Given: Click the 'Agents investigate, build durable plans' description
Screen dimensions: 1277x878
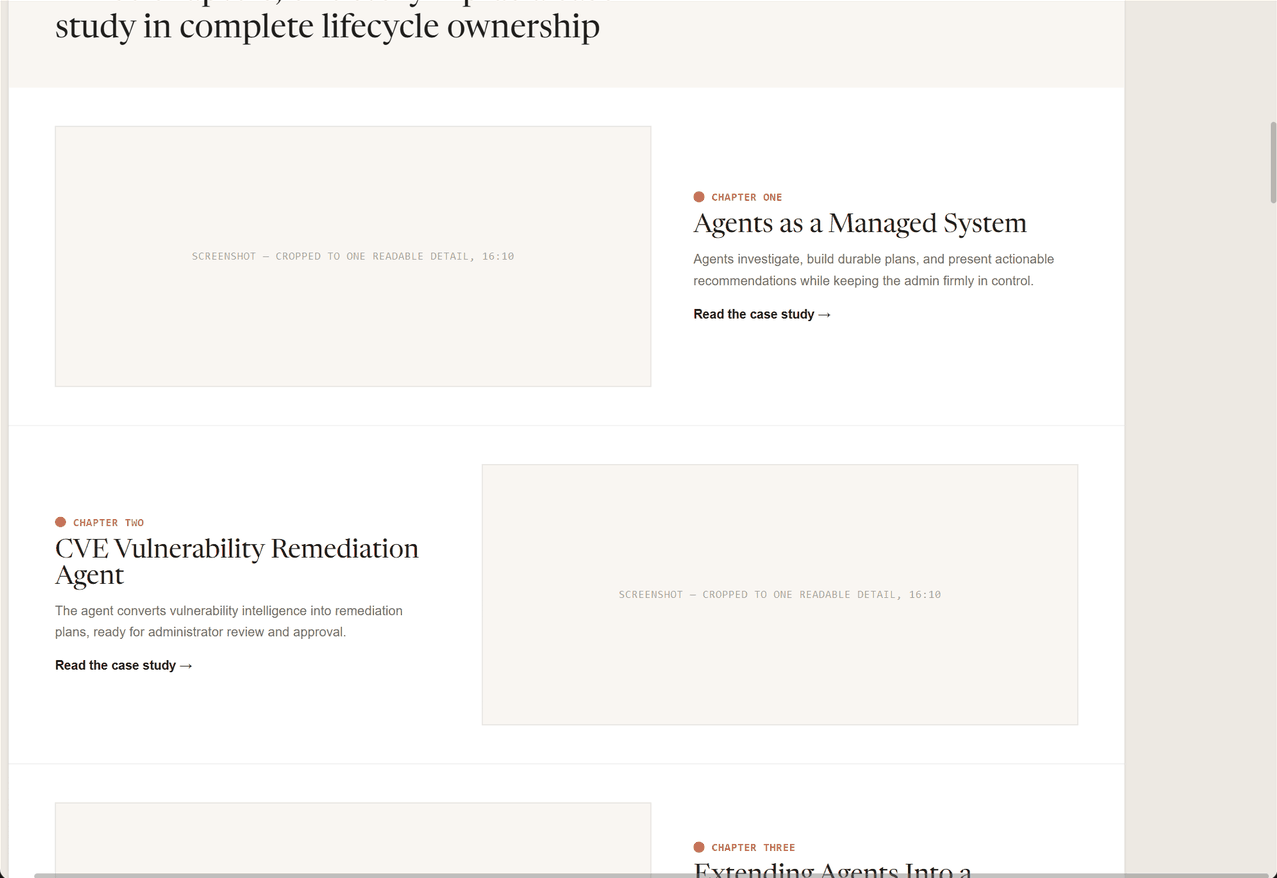Looking at the screenshot, I should (874, 270).
